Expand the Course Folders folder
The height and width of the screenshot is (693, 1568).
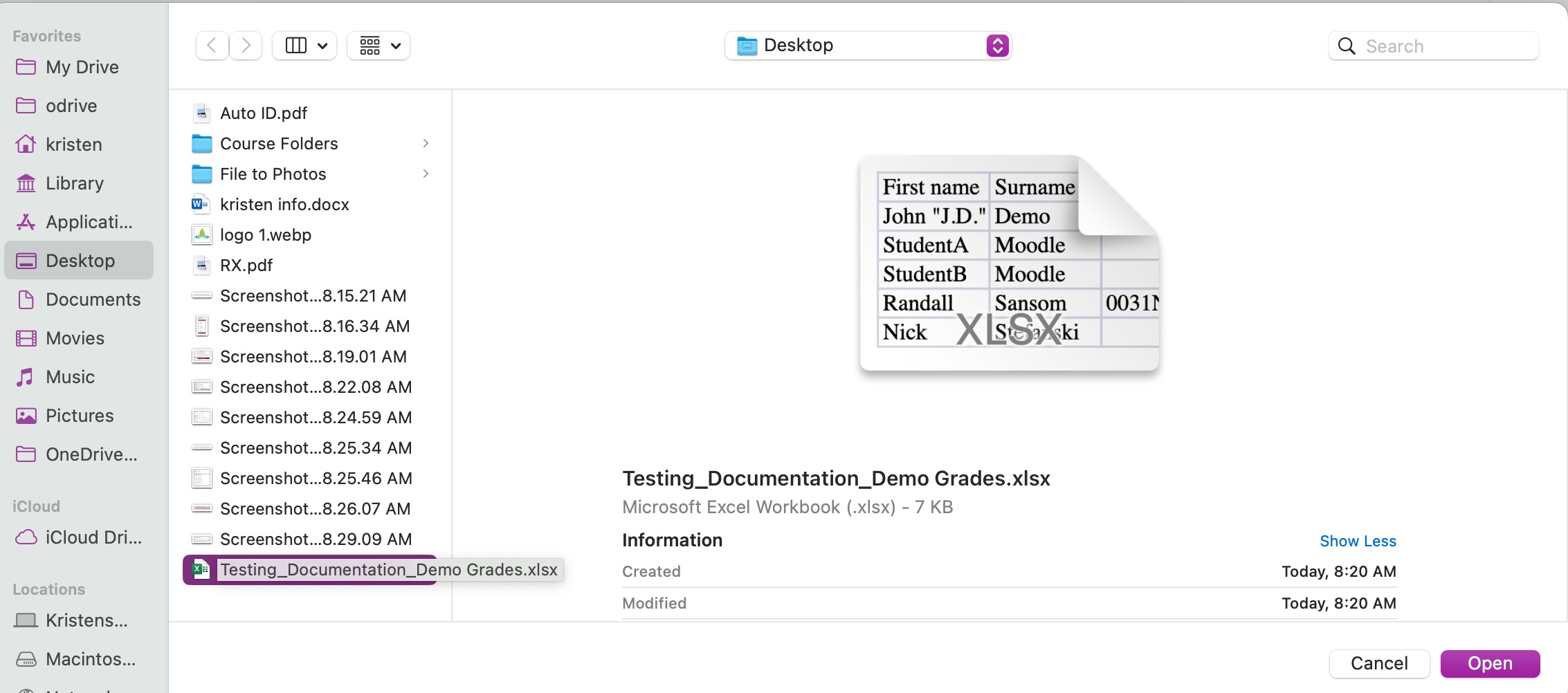[426, 143]
